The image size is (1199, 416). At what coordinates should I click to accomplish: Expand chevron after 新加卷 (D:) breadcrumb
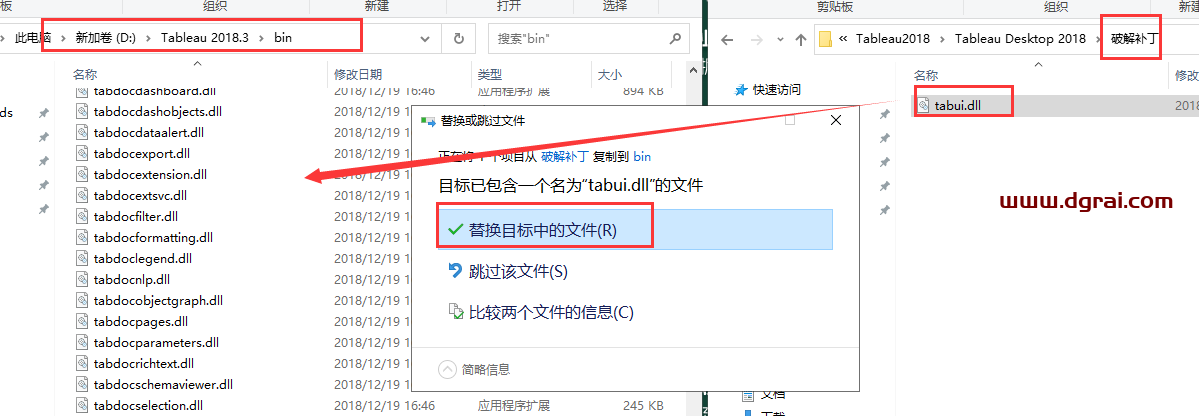pyautogui.click(x=148, y=37)
